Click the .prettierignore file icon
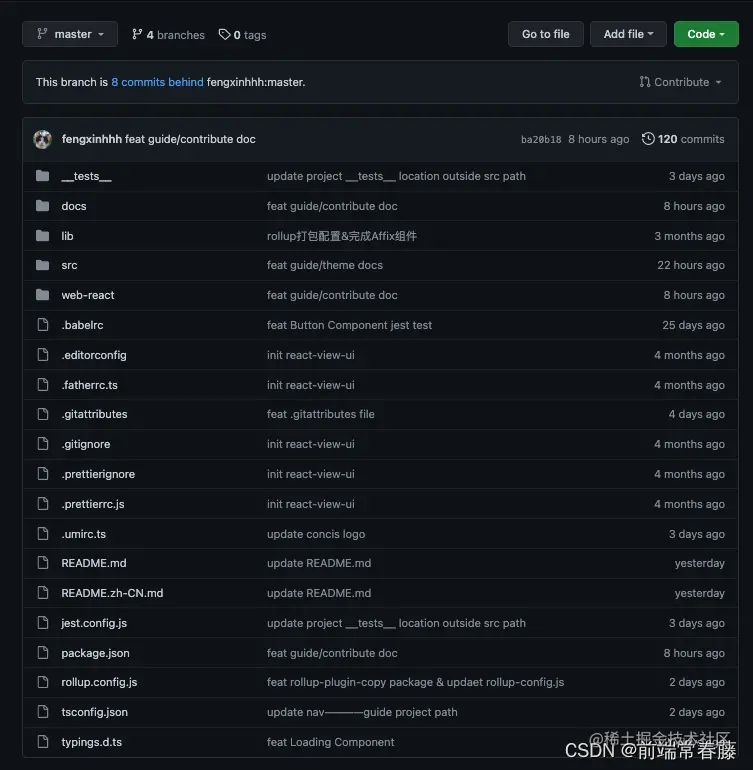 [43, 474]
